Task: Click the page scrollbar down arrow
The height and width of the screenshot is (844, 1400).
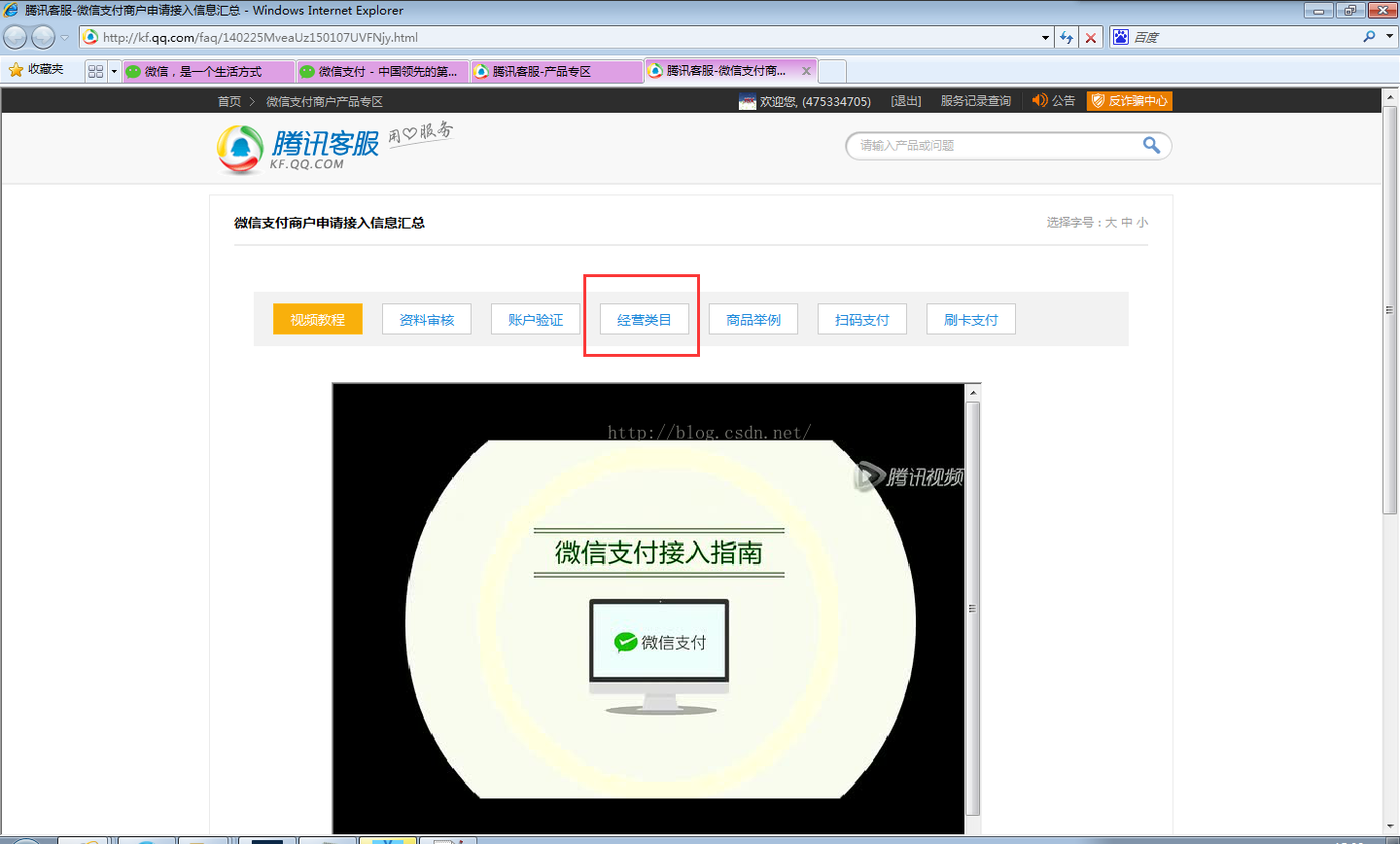Action: tap(1391, 826)
